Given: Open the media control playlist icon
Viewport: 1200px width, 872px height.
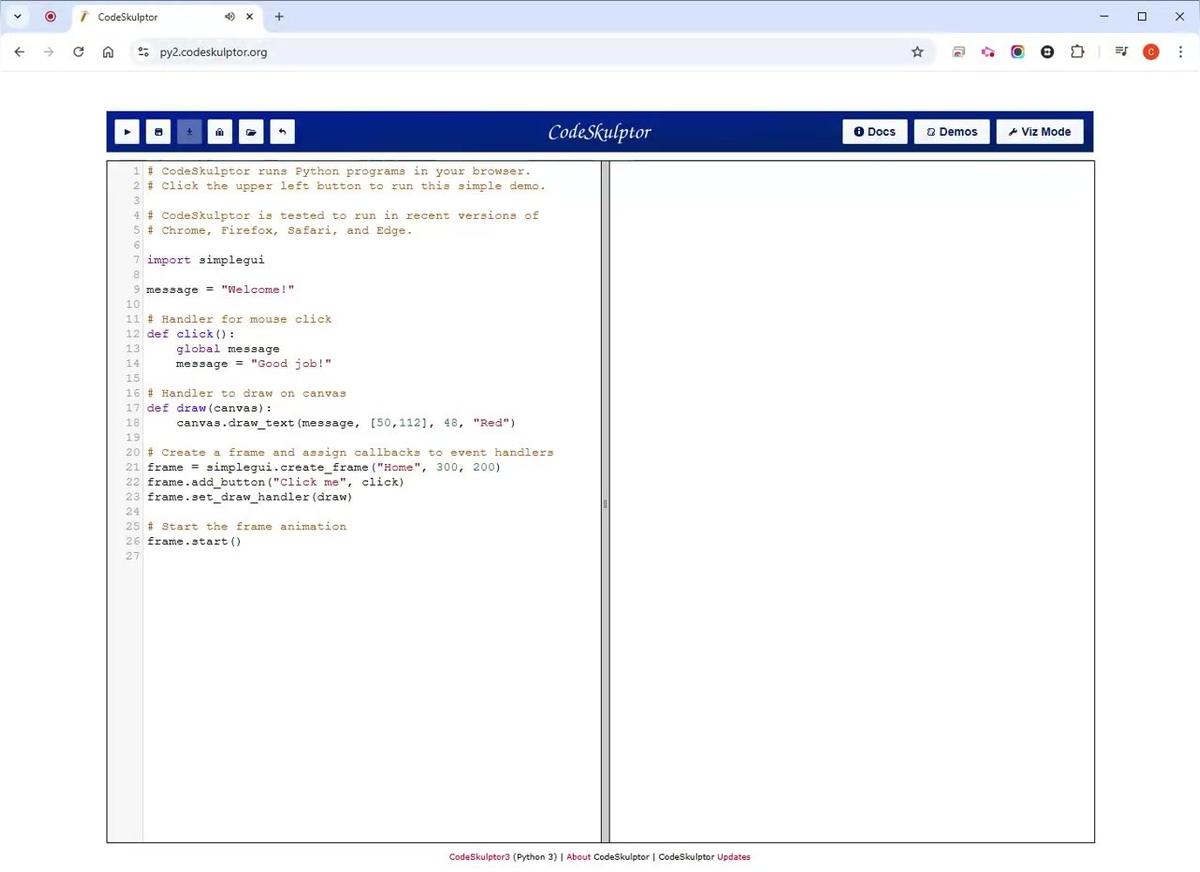Looking at the screenshot, I should (1121, 52).
